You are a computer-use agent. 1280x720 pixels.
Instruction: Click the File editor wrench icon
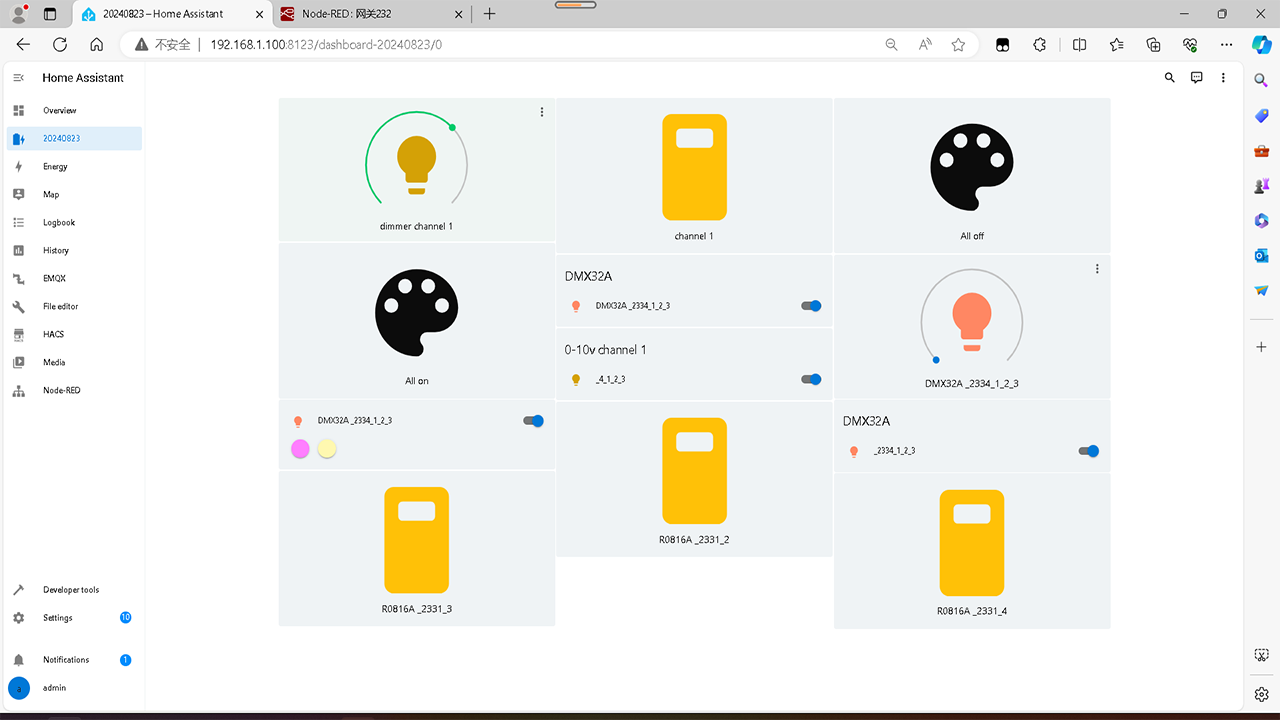point(18,306)
